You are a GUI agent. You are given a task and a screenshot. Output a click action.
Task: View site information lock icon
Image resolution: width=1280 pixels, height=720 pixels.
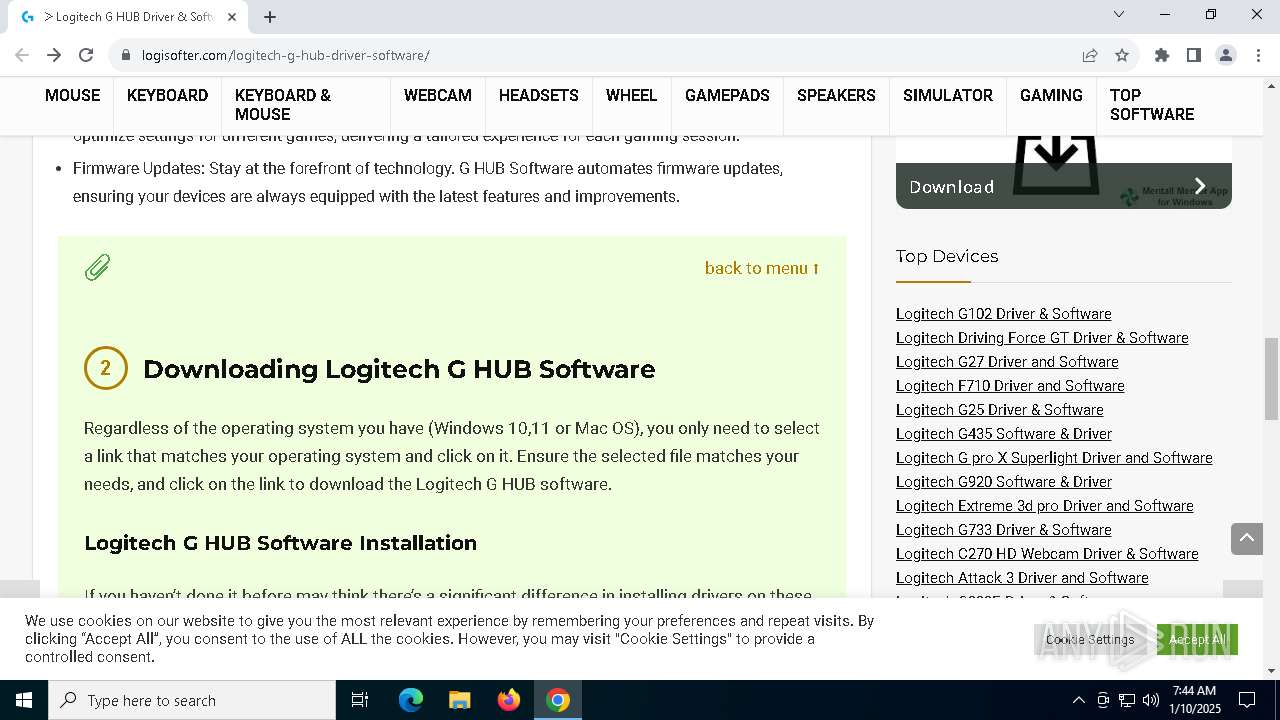(125, 55)
